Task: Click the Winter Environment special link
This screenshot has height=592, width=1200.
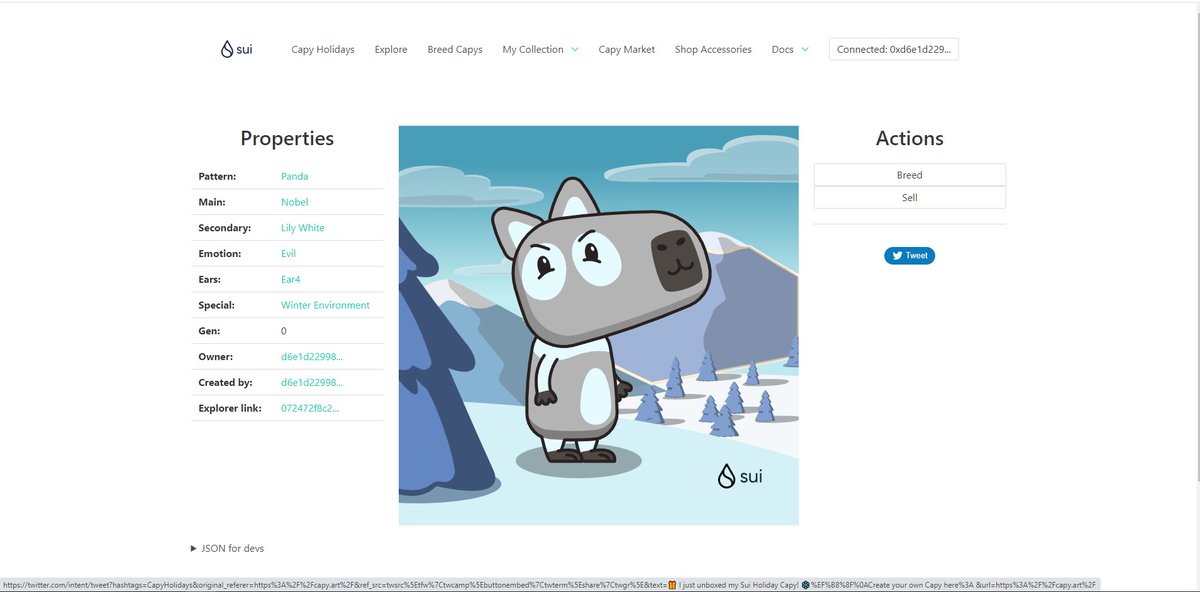Action: [326, 305]
